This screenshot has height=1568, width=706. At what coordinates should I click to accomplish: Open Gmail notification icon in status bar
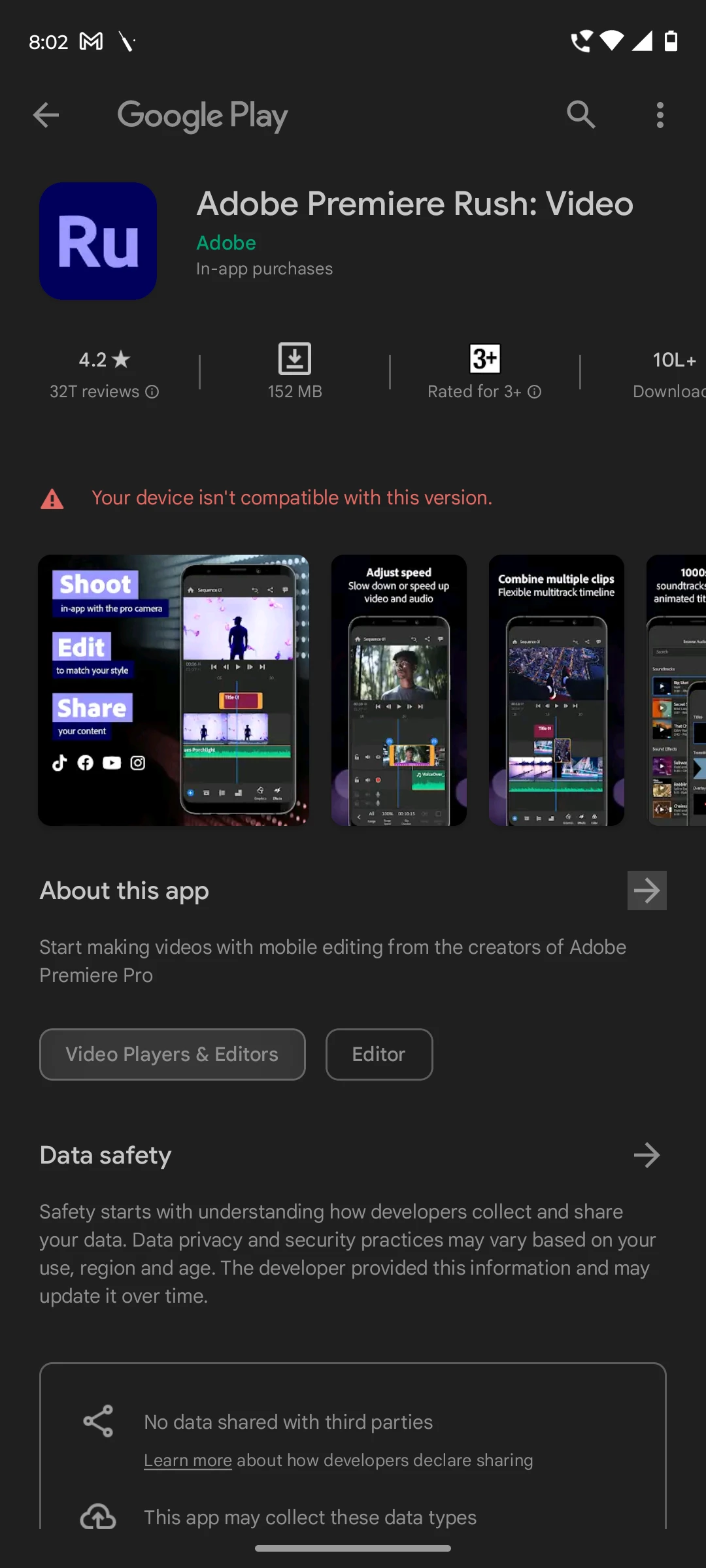pos(91,42)
